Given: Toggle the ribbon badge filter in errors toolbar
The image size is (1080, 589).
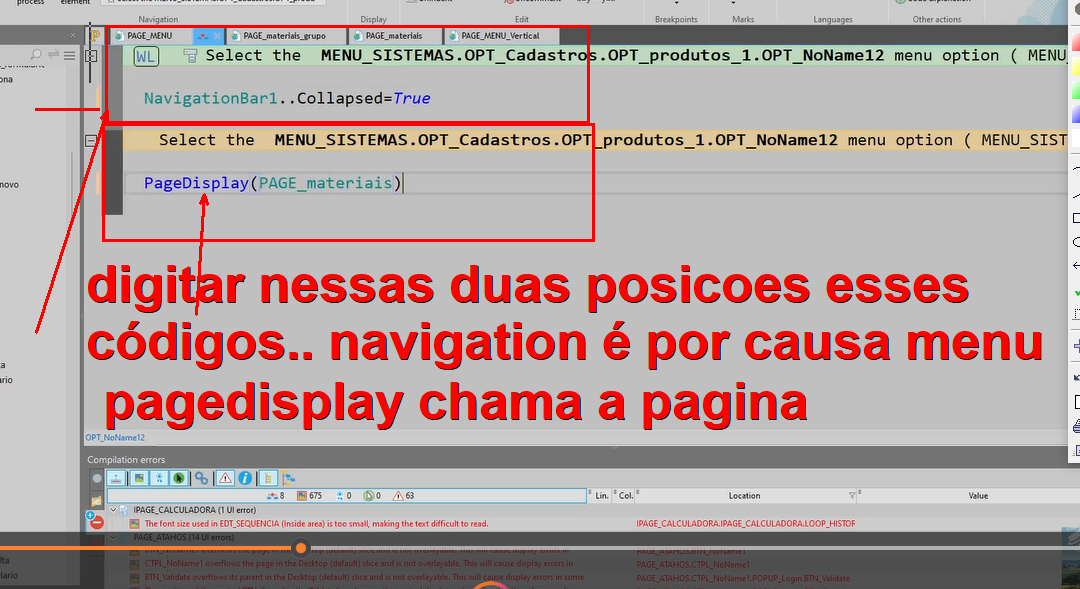Looking at the screenshot, I should tap(159, 478).
